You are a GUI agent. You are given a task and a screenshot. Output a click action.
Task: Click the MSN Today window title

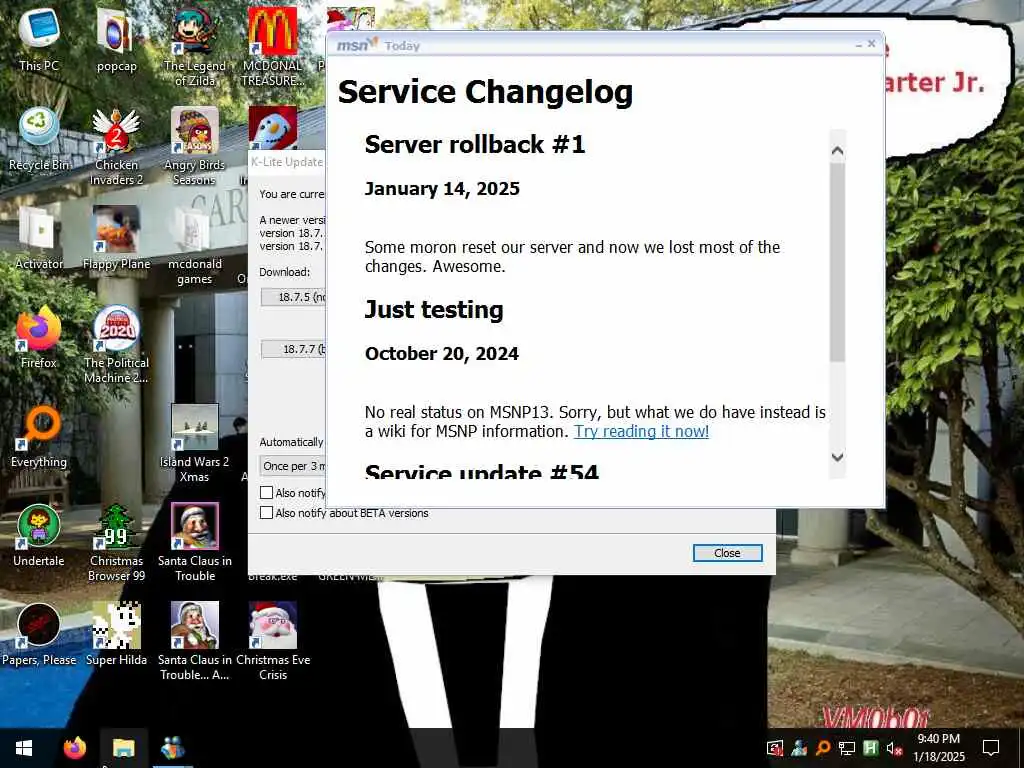(x=402, y=46)
